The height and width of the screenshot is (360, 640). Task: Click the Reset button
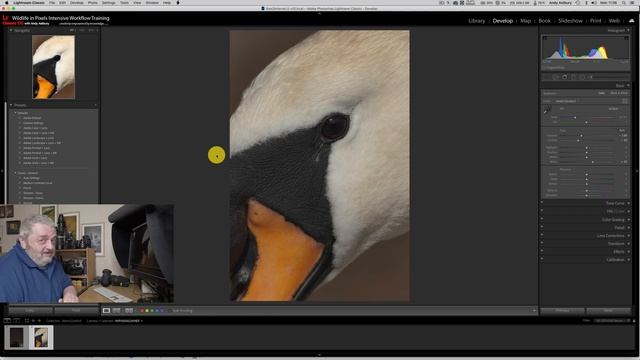click(609, 311)
